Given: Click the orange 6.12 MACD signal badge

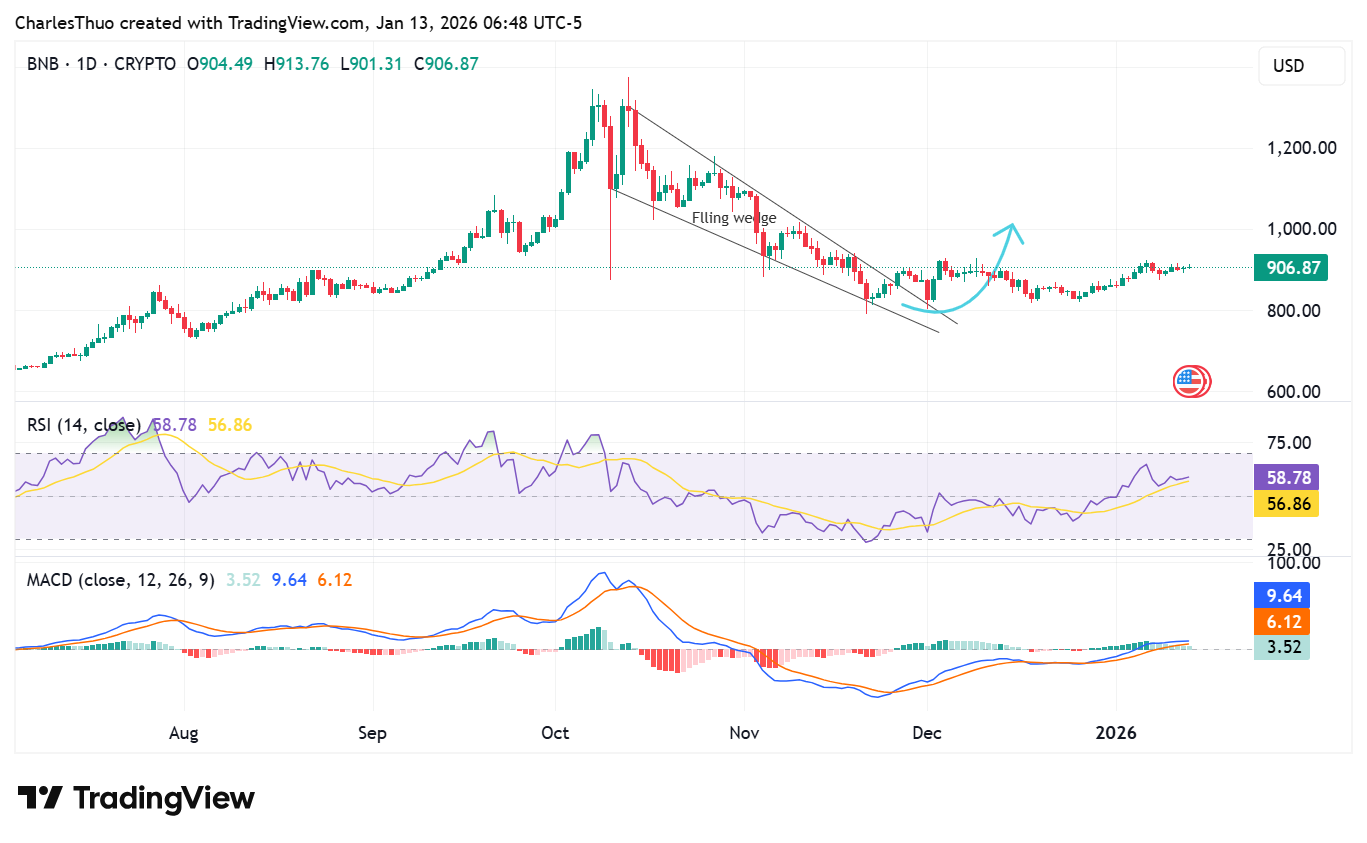Looking at the screenshot, I should pos(1281,621).
